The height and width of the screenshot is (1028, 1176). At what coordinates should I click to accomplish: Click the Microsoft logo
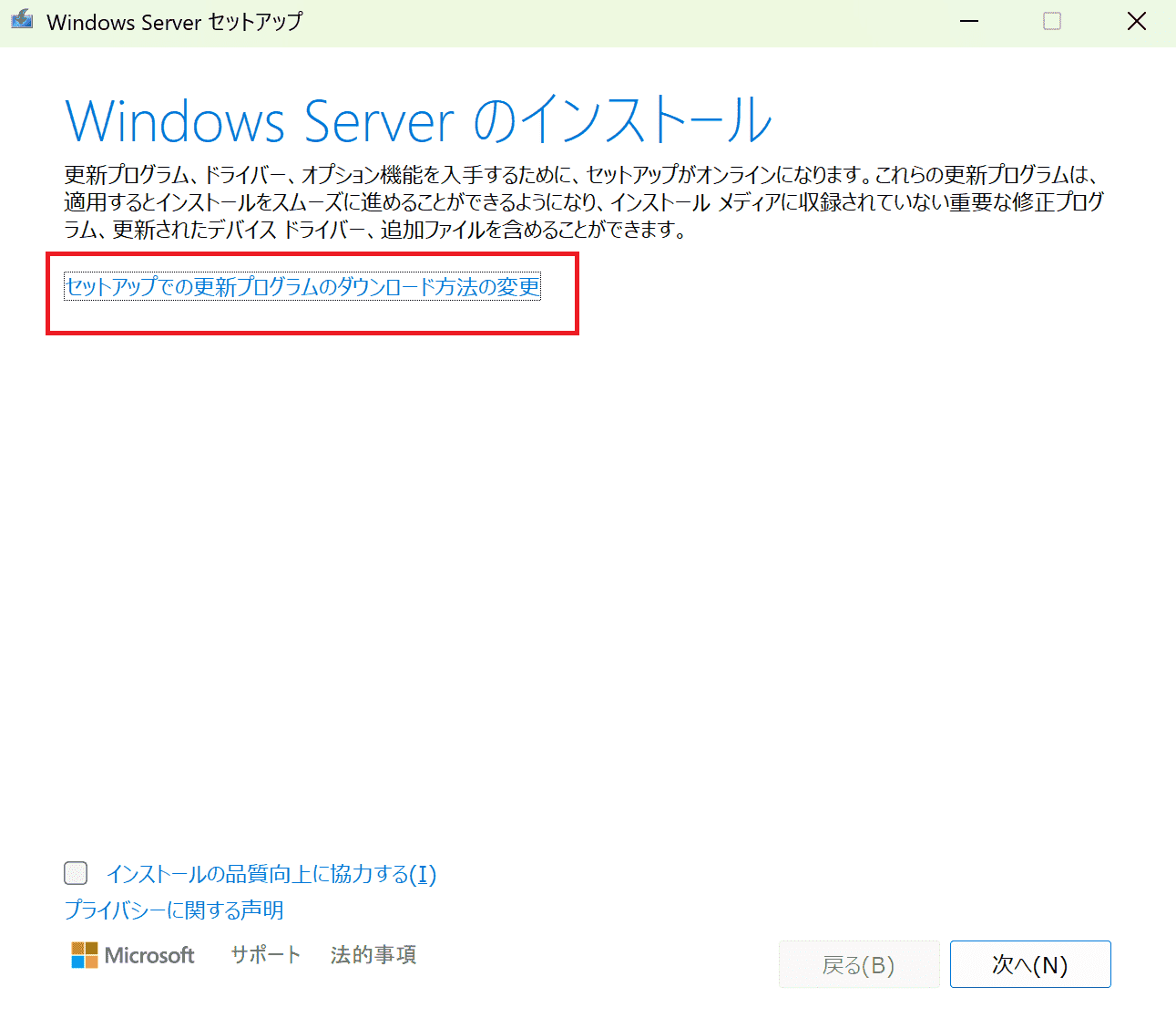tap(133, 955)
